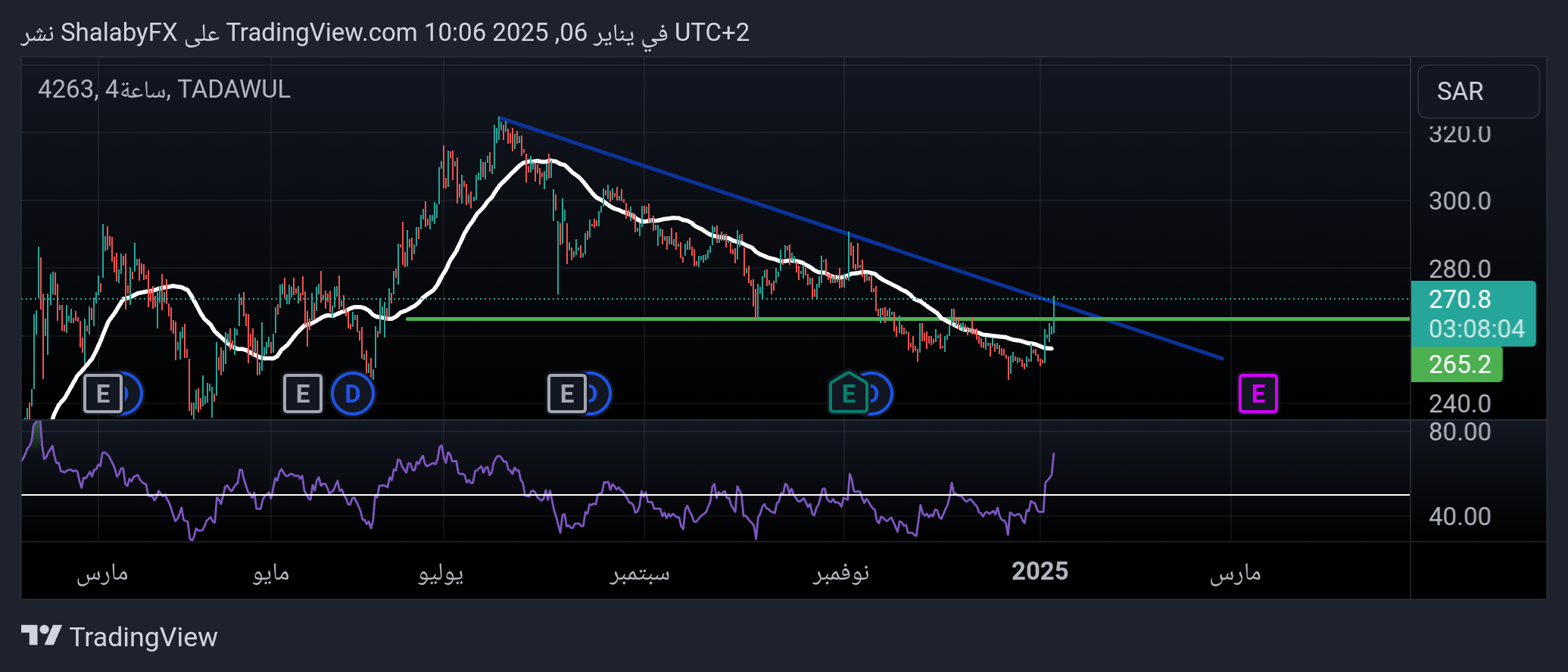The image size is (1568, 672).
Task: Open the leftmost gray E earnings marker
Action: pyautogui.click(x=102, y=394)
